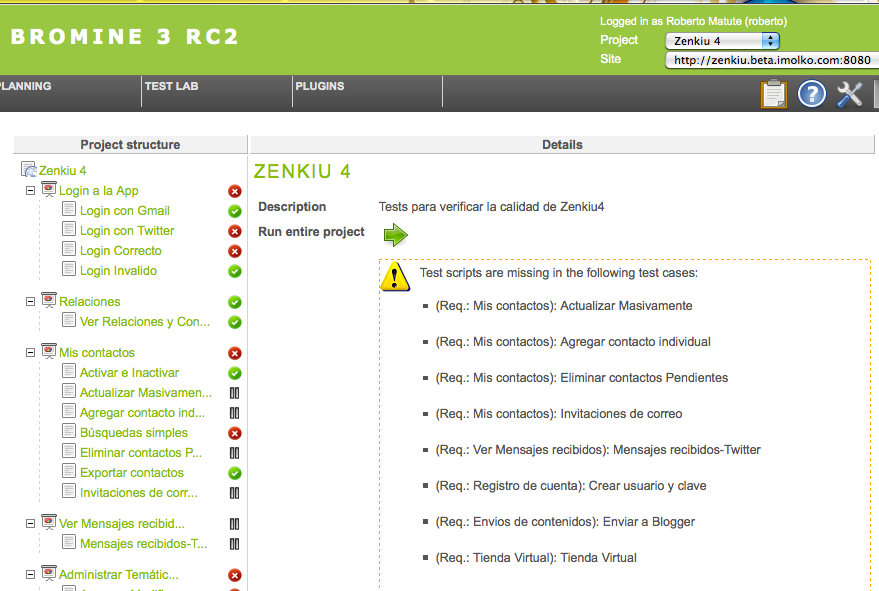The image size is (879, 591).
Task: Open the Zenkiu 4 root project link
Action: (62, 170)
